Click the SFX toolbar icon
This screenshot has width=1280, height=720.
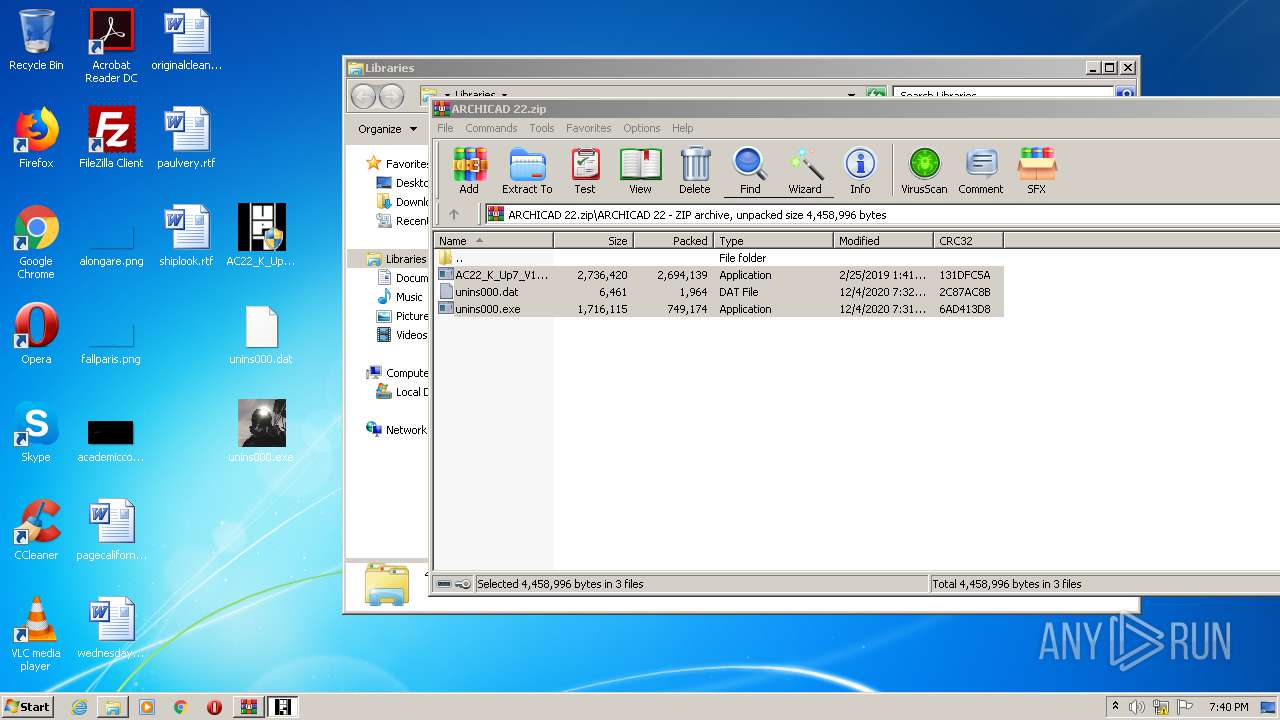[x=1037, y=171]
